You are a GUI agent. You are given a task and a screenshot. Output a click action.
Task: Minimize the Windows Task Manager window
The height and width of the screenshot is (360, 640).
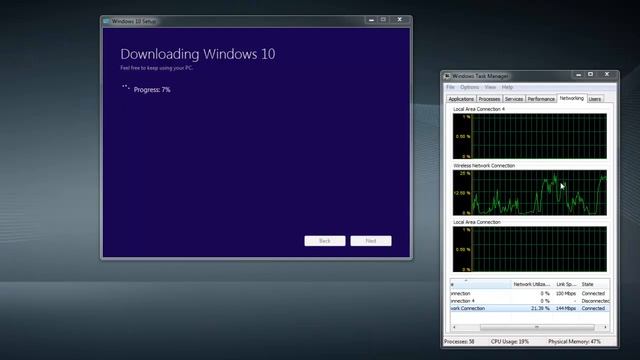point(578,75)
